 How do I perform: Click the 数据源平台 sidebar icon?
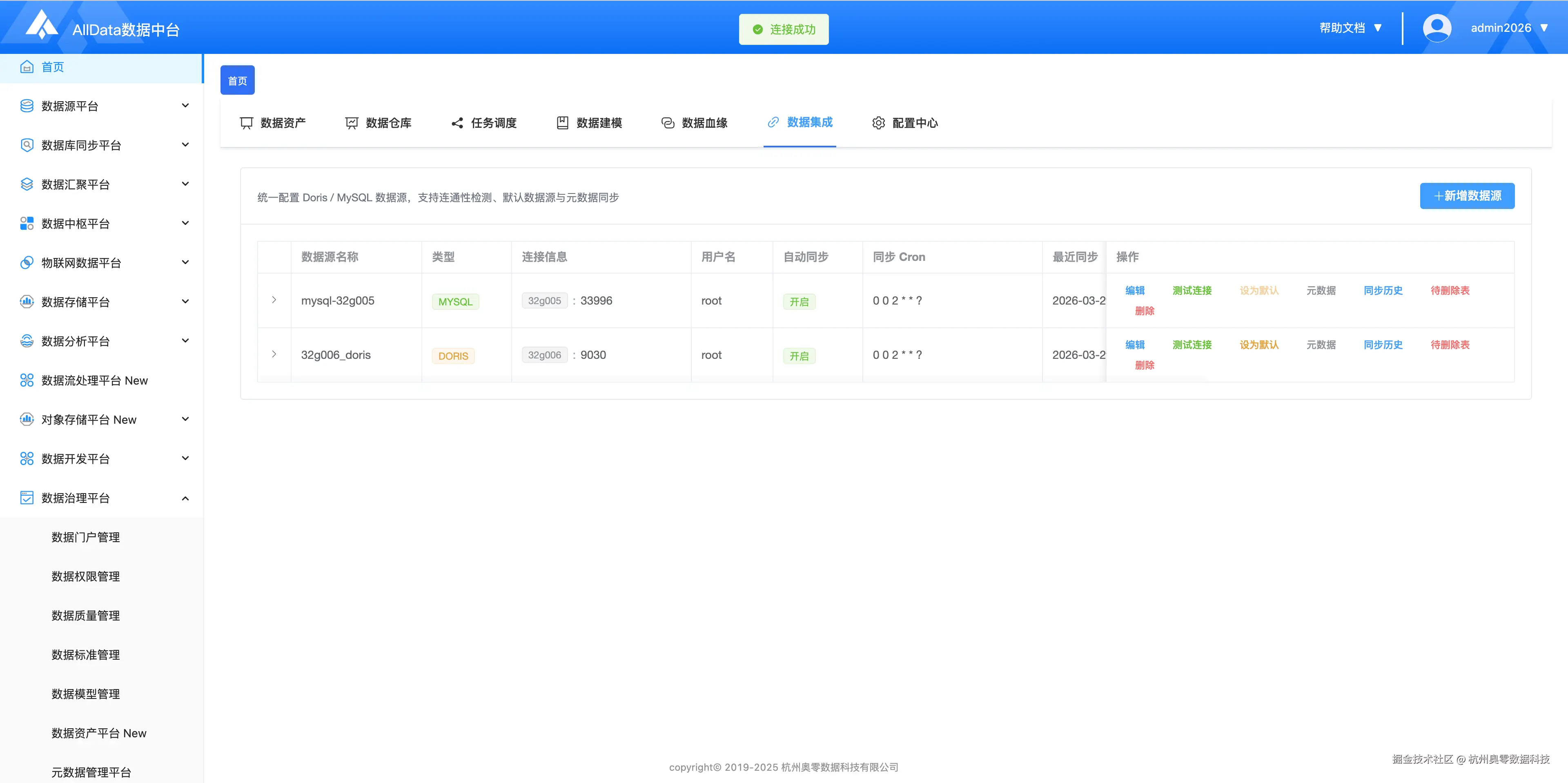[27, 106]
